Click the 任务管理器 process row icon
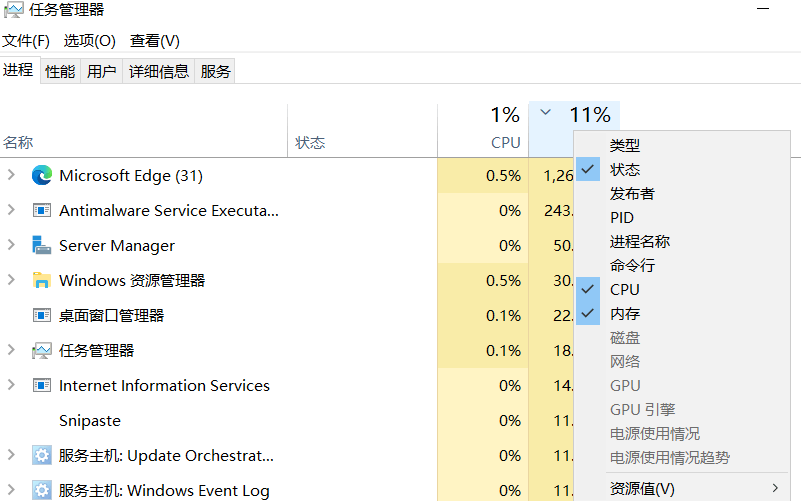801x501 pixels. (41, 350)
